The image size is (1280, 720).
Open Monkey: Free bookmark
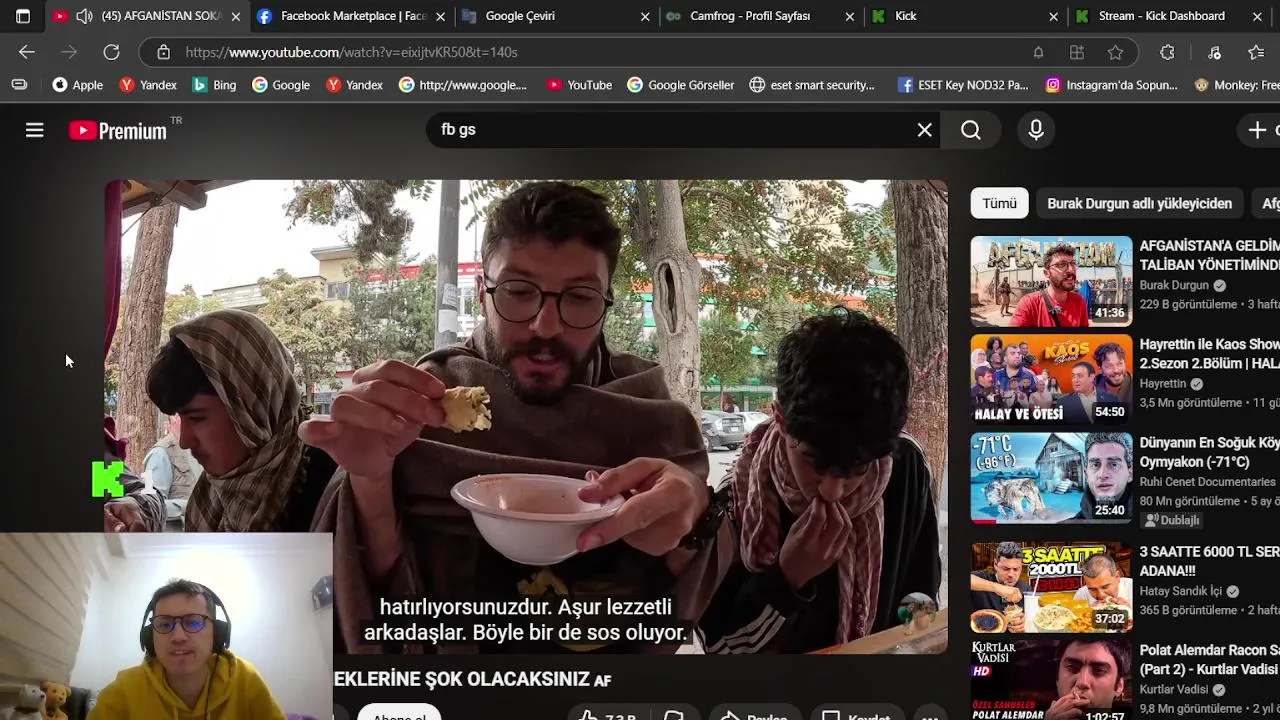point(1237,85)
